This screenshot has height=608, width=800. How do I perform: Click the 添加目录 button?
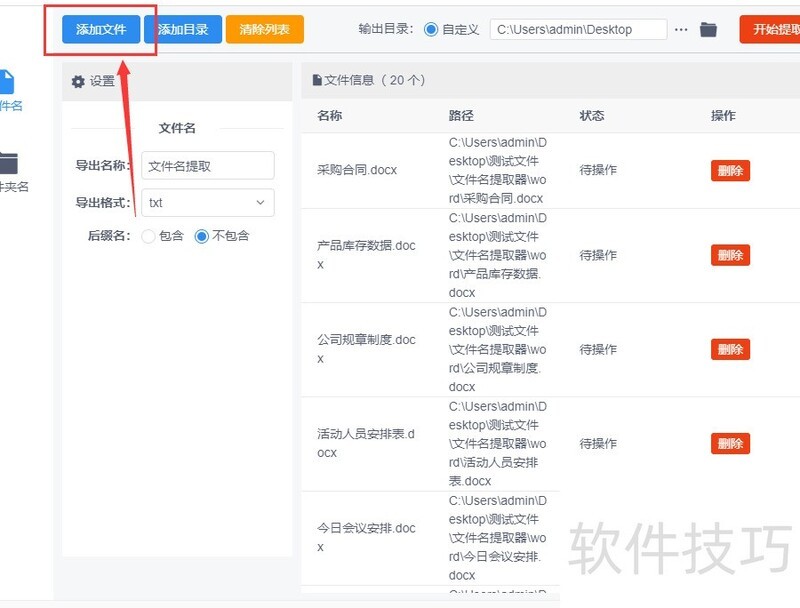click(x=183, y=30)
